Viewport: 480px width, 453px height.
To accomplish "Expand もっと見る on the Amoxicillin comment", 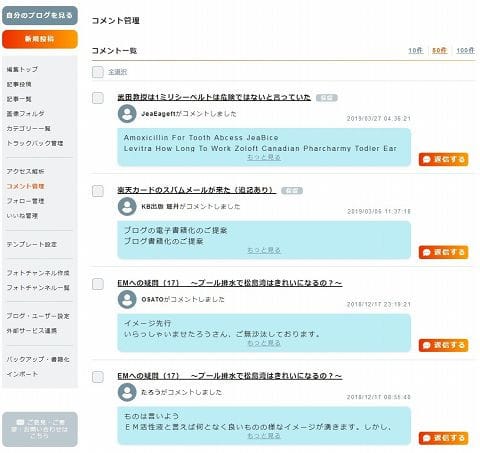I will coord(264,157).
